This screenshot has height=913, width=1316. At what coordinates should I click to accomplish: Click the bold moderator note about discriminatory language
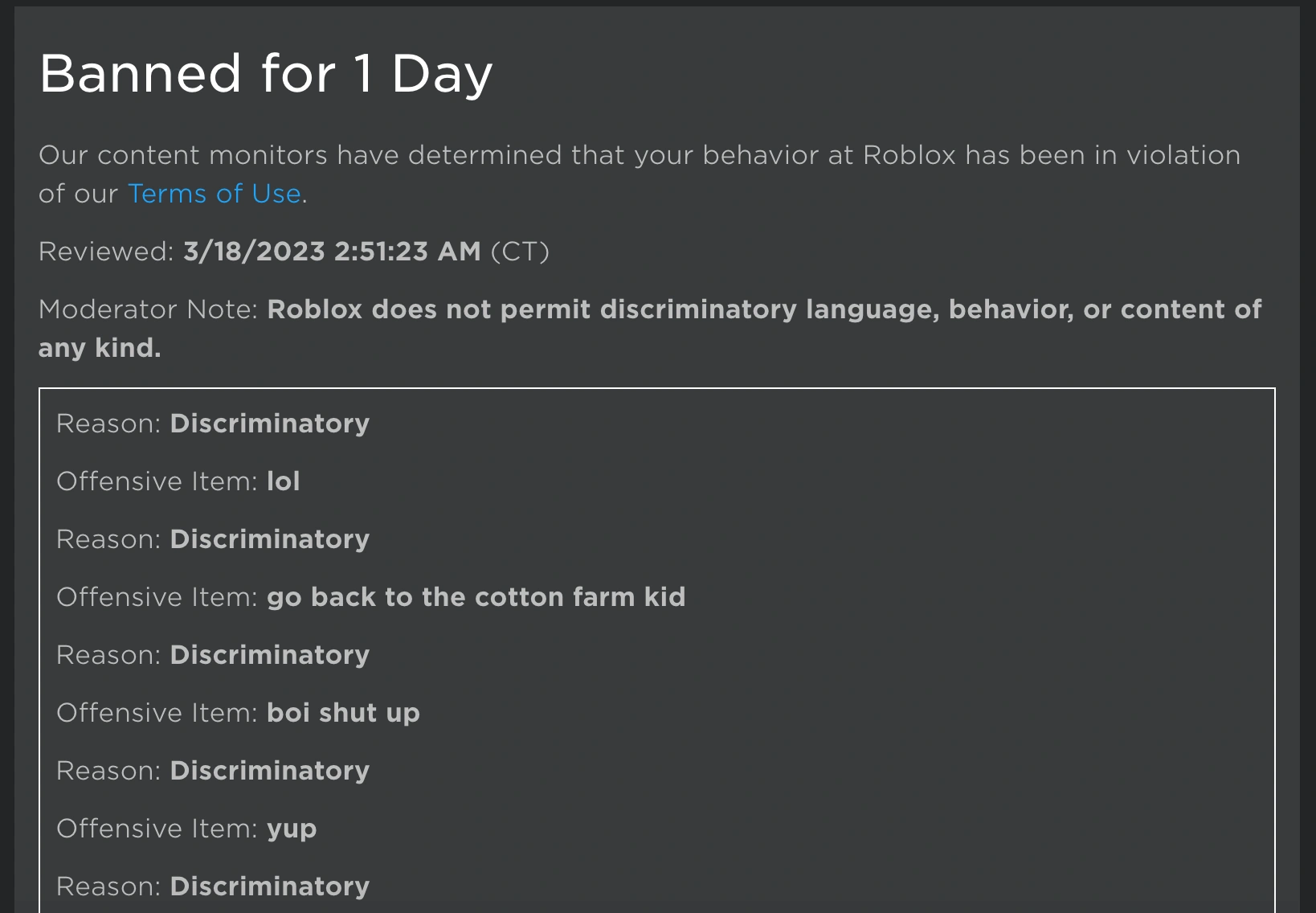coord(763,309)
